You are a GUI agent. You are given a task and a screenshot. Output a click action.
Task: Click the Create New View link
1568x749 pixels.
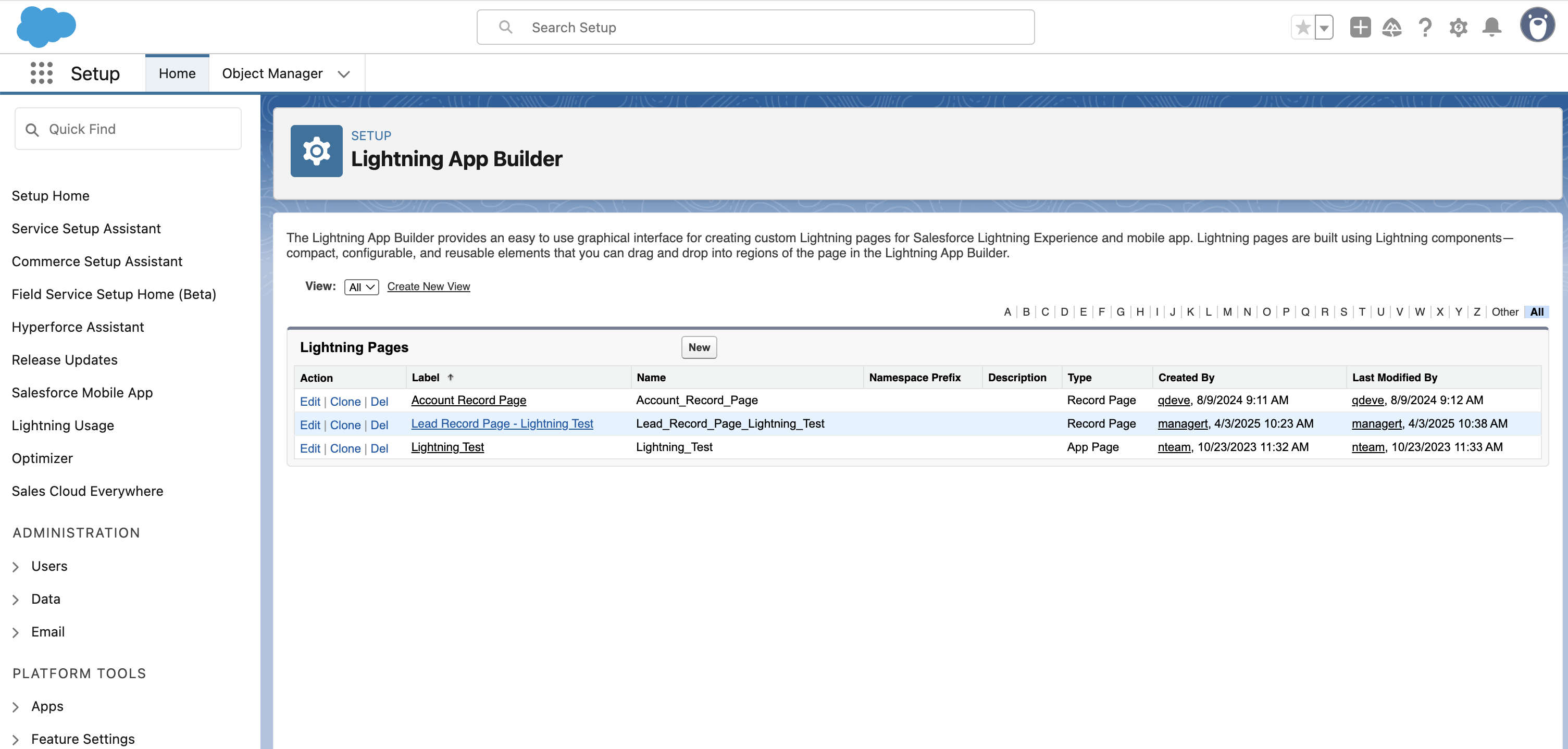tap(429, 286)
